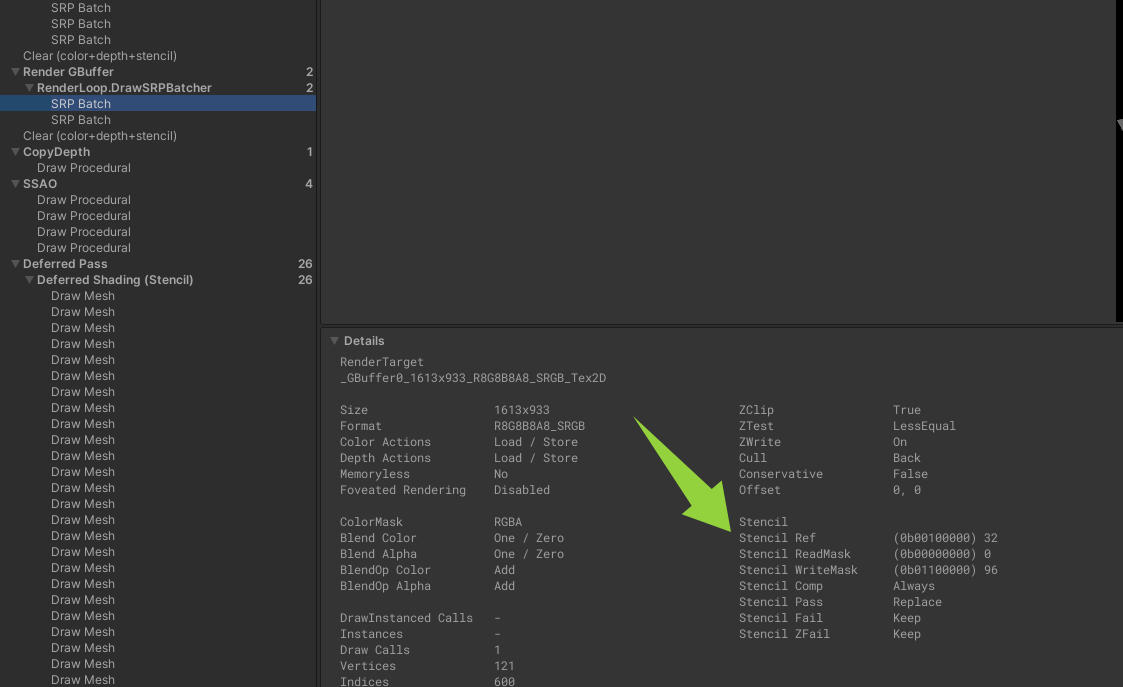Click the Stencil Ref value
1123x687 pixels.
tap(945, 538)
